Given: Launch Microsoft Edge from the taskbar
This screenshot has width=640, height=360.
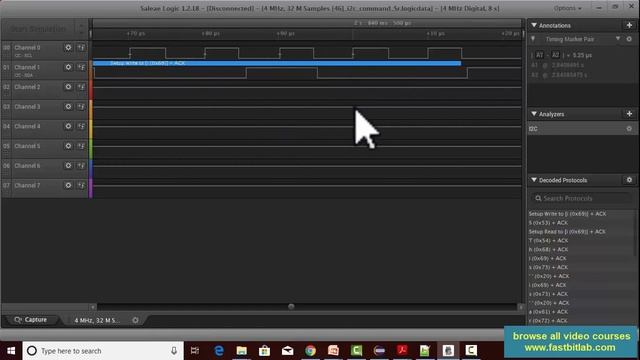Looking at the screenshot, I should coord(219,351).
